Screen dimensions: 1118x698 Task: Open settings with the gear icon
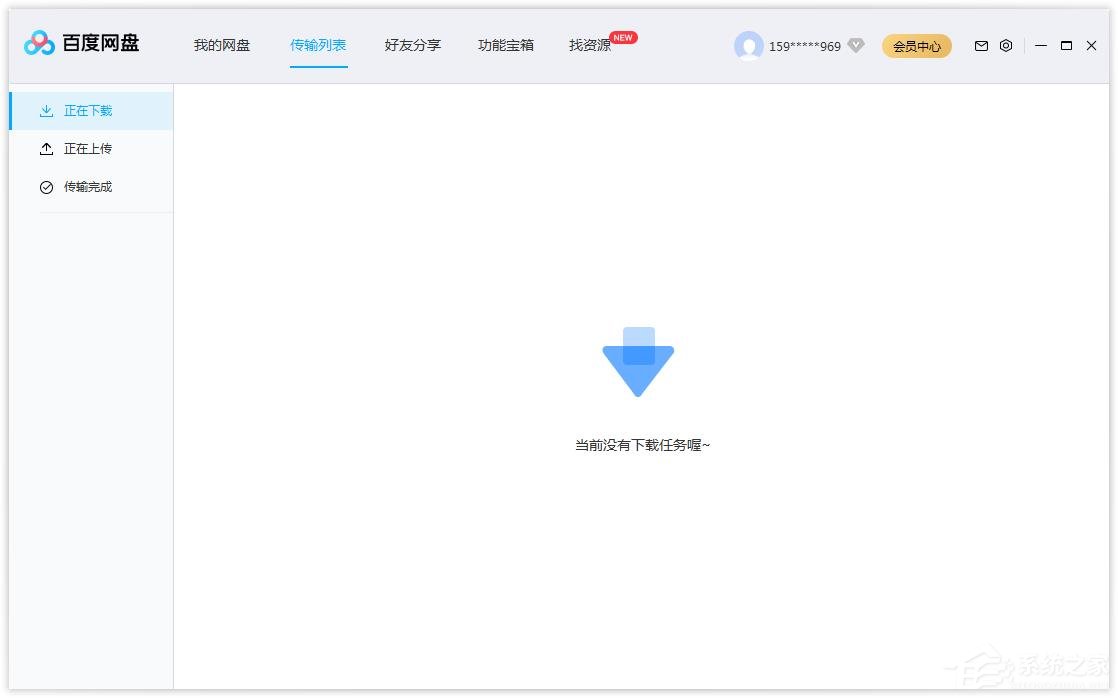[x=1006, y=46]
